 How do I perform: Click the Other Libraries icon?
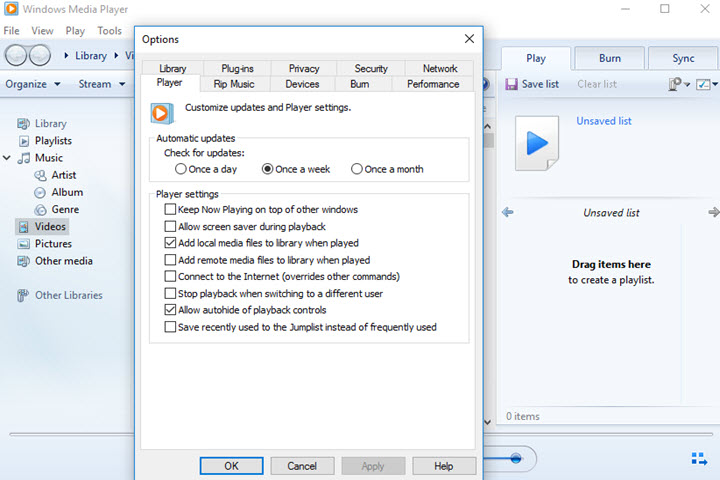point(22,295)
